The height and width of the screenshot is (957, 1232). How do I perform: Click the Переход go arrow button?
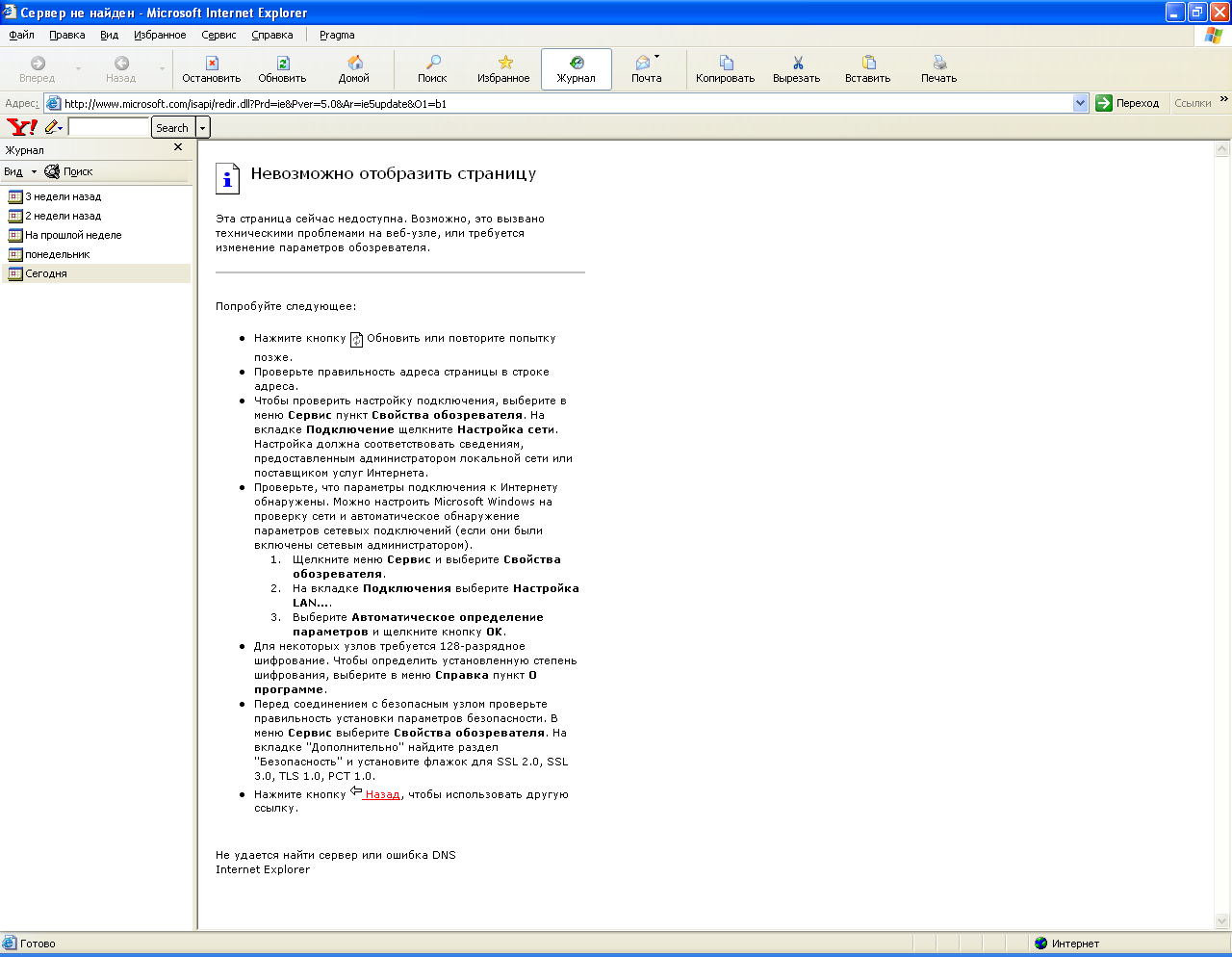coord(1130,103)
